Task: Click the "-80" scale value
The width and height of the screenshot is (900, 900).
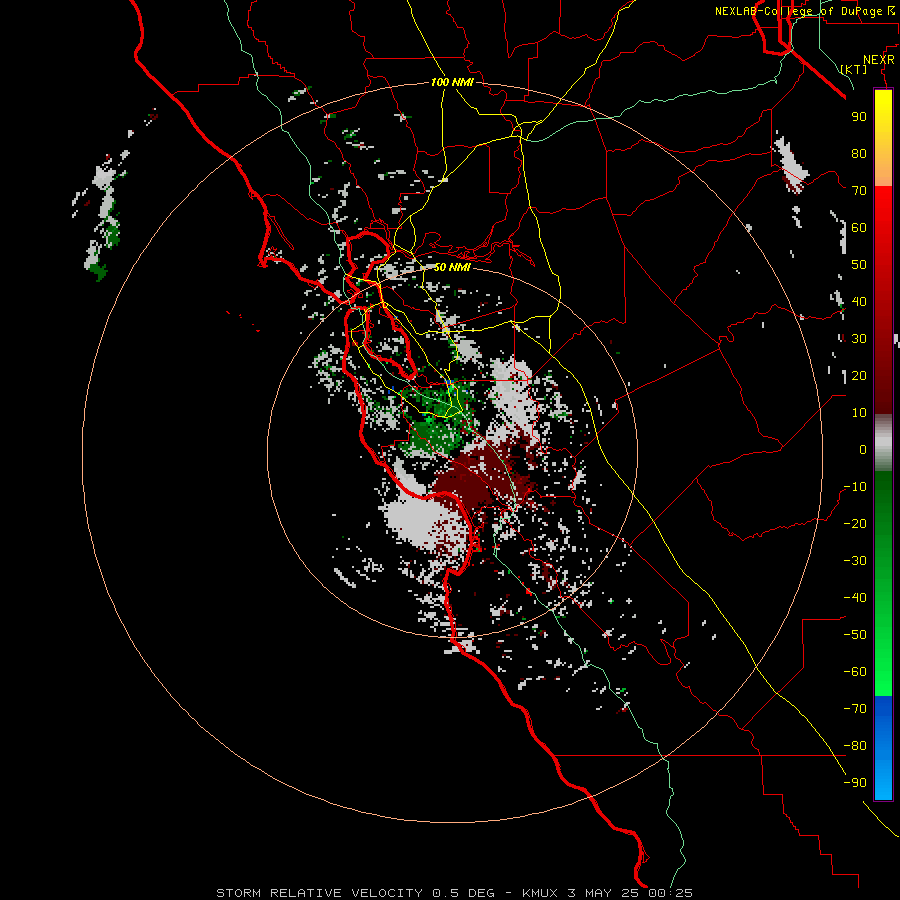Action: [x=855, y=746]
